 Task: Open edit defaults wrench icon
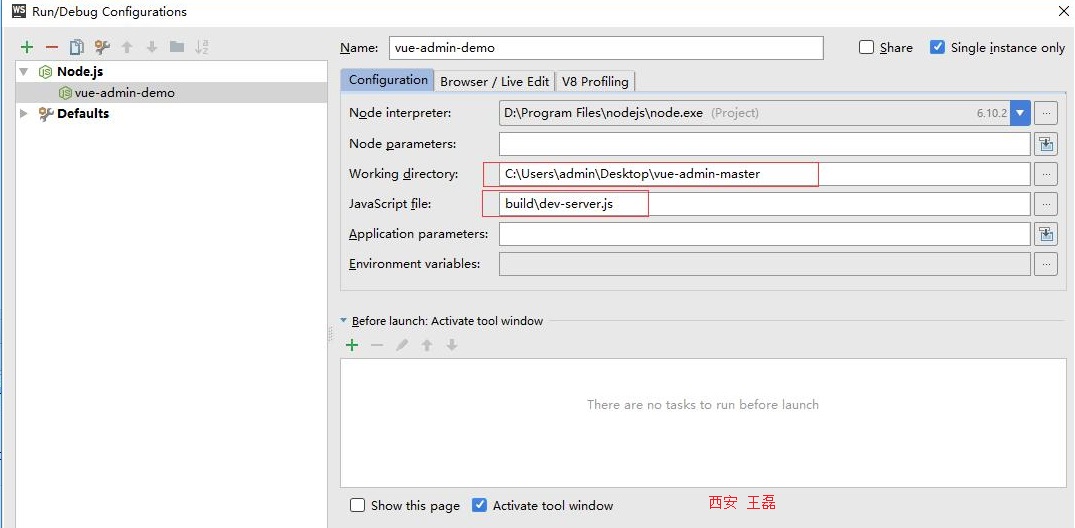click(101, 47)
